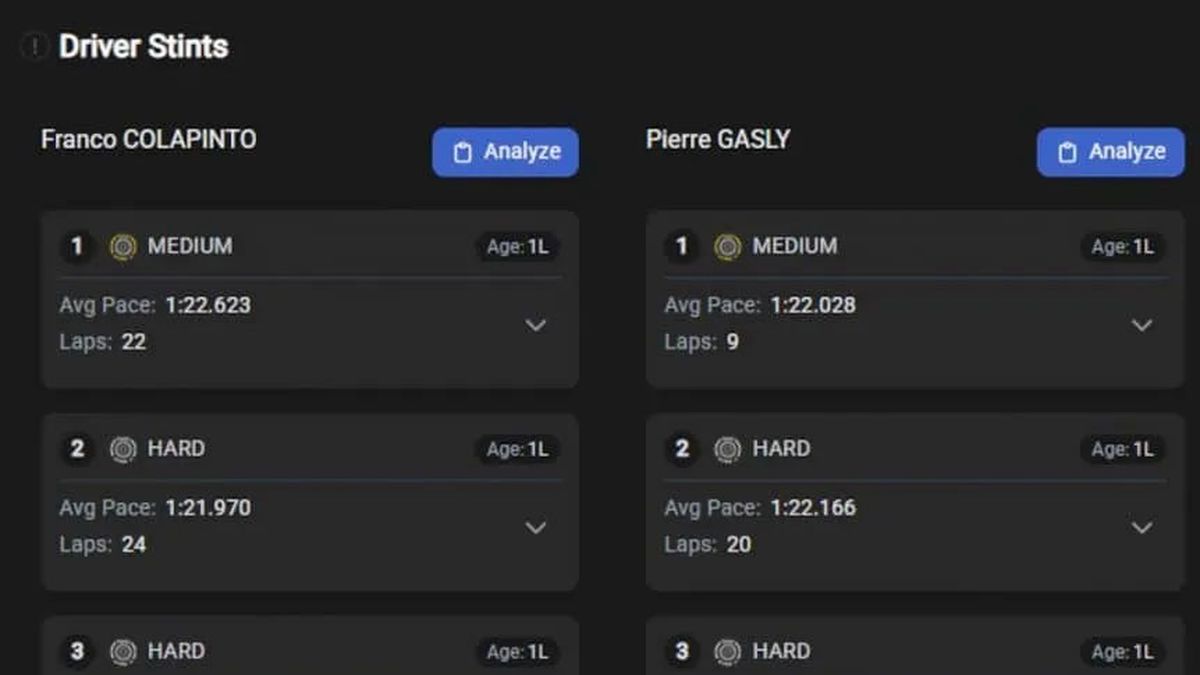Click Gasly's stint 2 hard tyre icon
1200x675 pixels.
(727, 450)
